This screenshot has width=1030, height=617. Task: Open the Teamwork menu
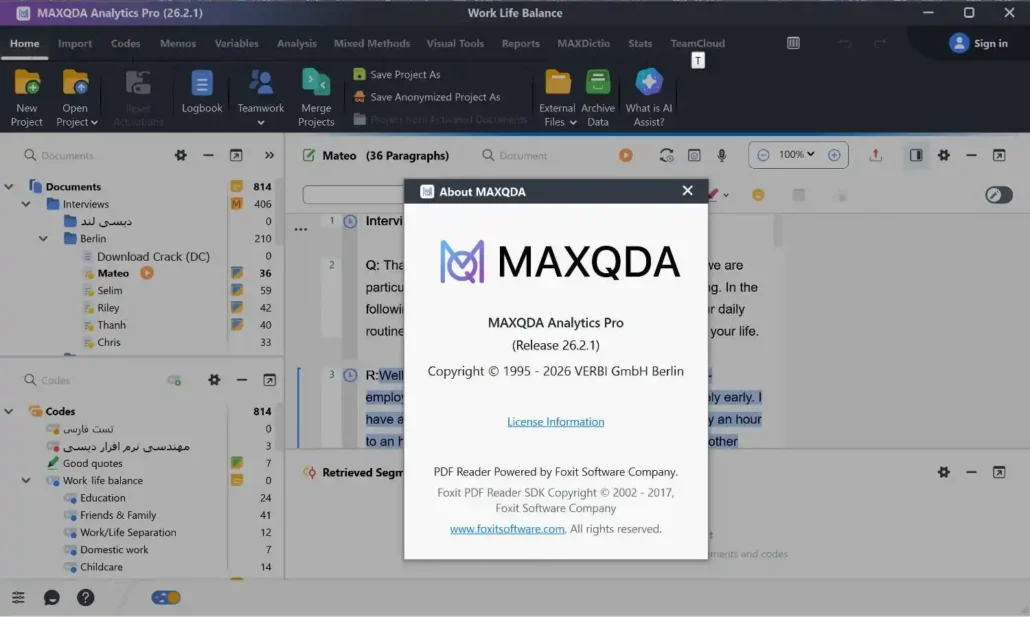click(261, 99)
